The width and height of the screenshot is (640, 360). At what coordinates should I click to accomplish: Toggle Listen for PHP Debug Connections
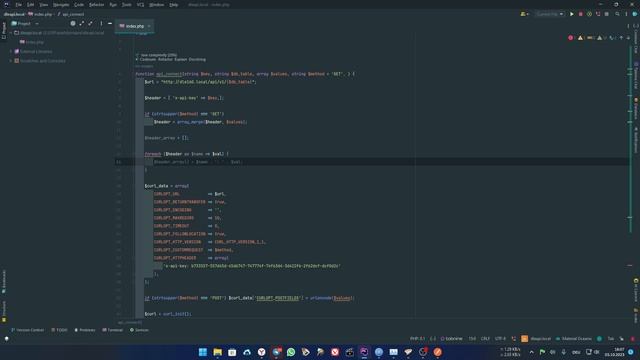pos(598,14)
